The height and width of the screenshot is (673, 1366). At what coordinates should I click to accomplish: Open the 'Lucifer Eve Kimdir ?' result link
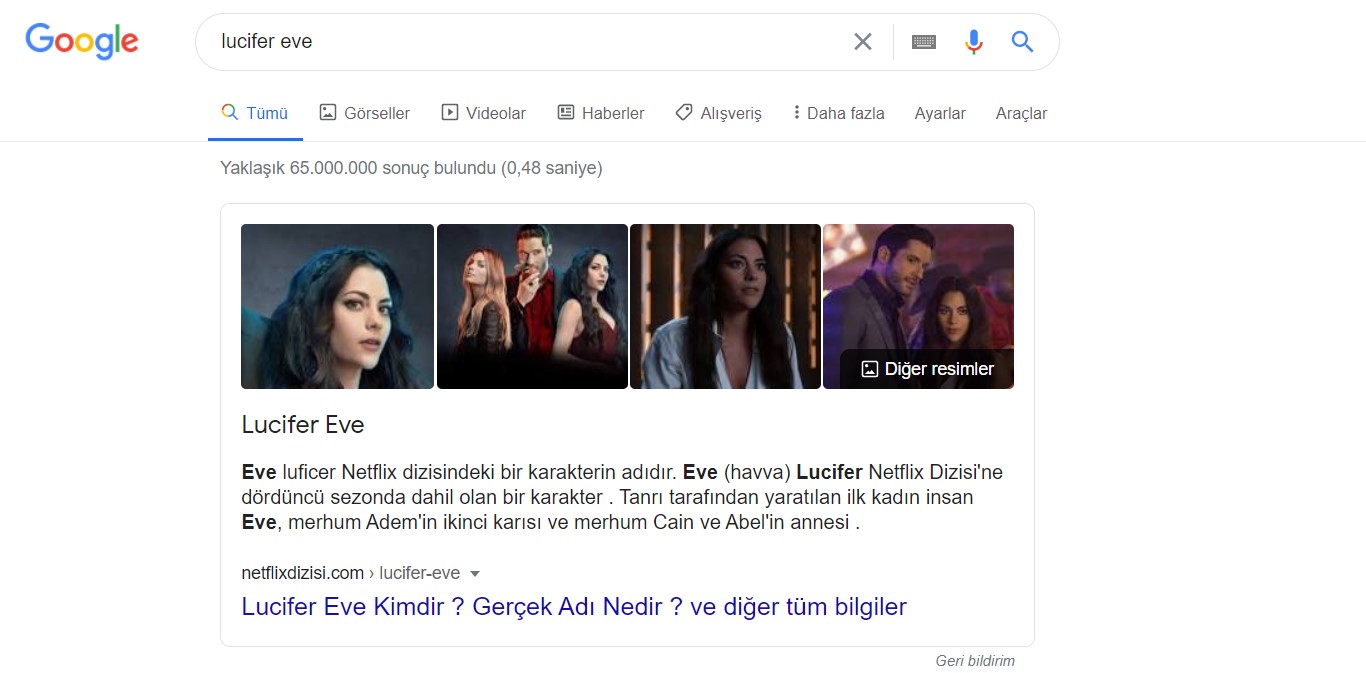[574, 606]
